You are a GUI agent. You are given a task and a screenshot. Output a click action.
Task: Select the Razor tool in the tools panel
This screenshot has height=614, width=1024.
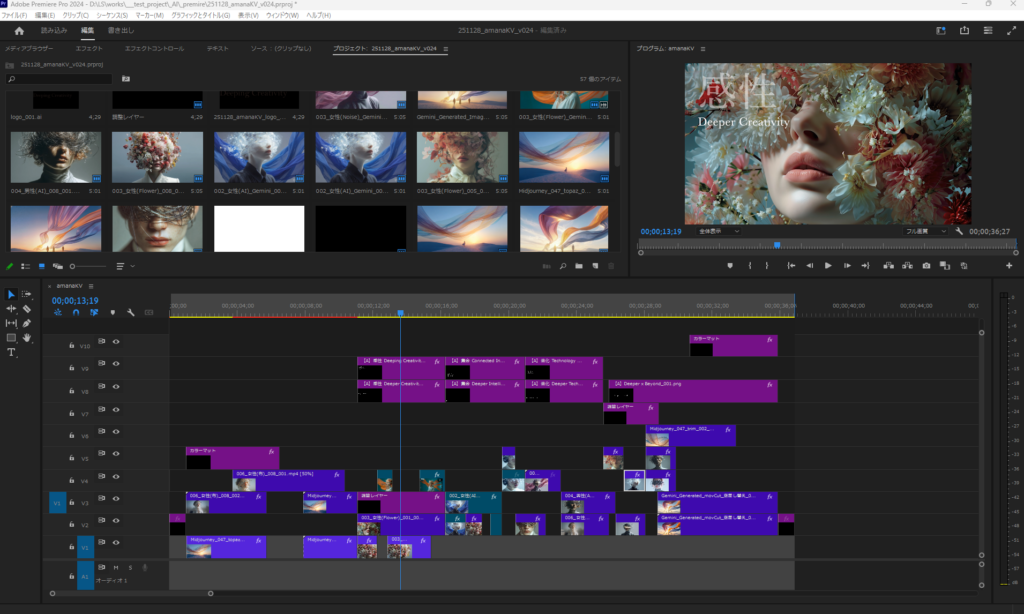coord(26,309)
